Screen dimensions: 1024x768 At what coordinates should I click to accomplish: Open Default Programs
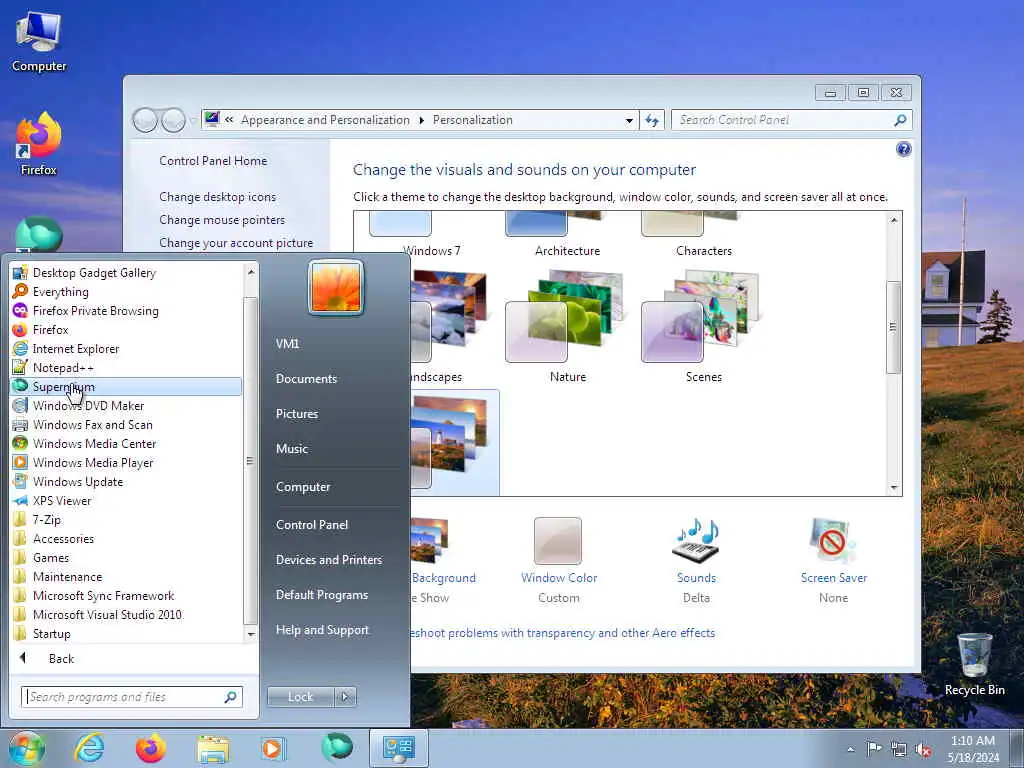pos(322,595)
